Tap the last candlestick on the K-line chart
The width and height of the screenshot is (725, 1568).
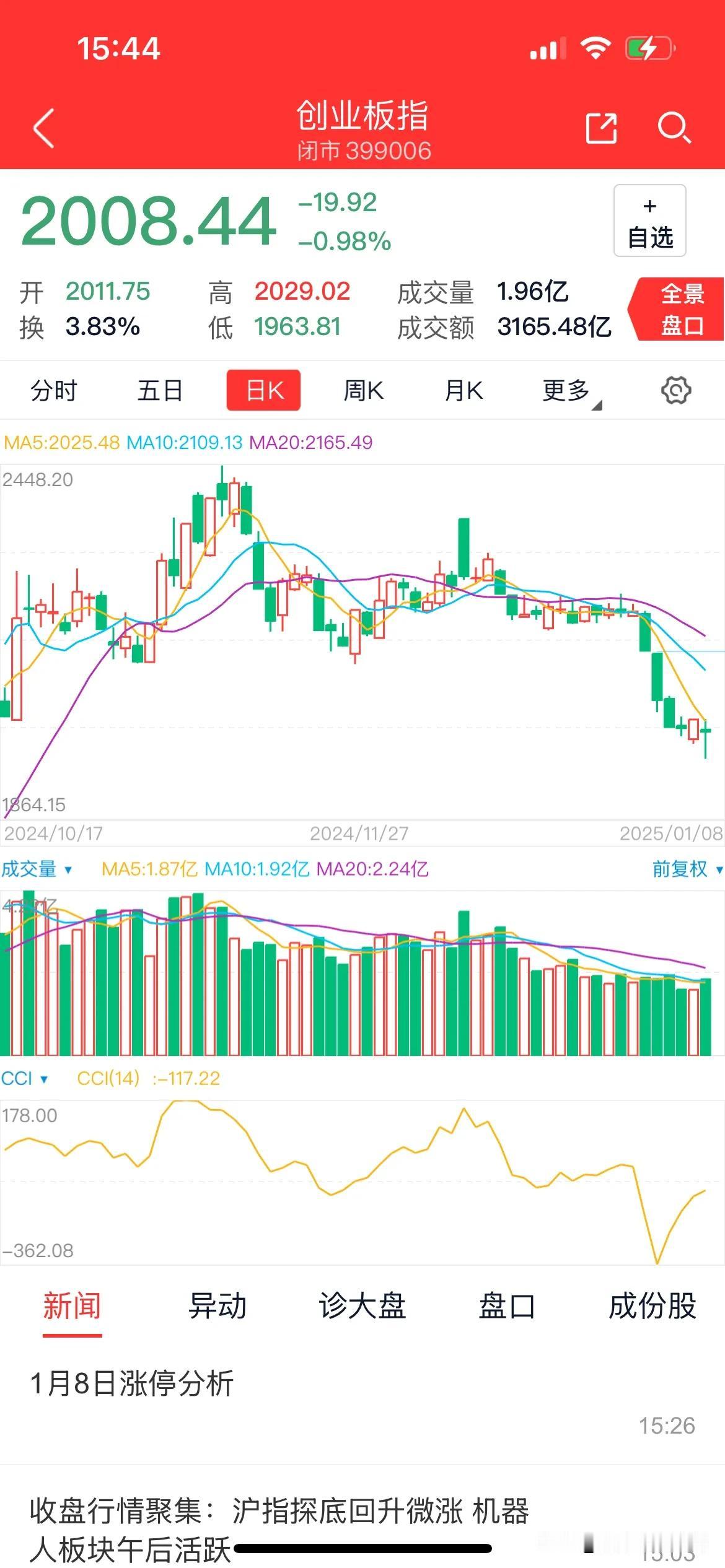(706, 732)
